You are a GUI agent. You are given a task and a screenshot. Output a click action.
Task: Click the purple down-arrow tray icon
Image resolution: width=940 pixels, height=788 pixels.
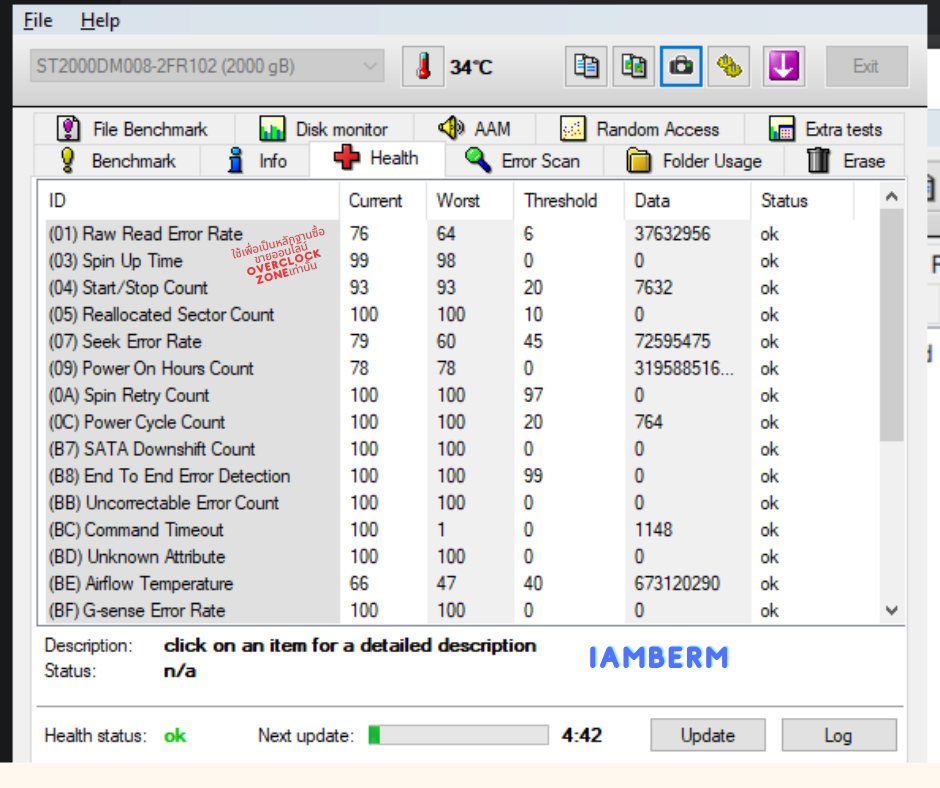783,67
